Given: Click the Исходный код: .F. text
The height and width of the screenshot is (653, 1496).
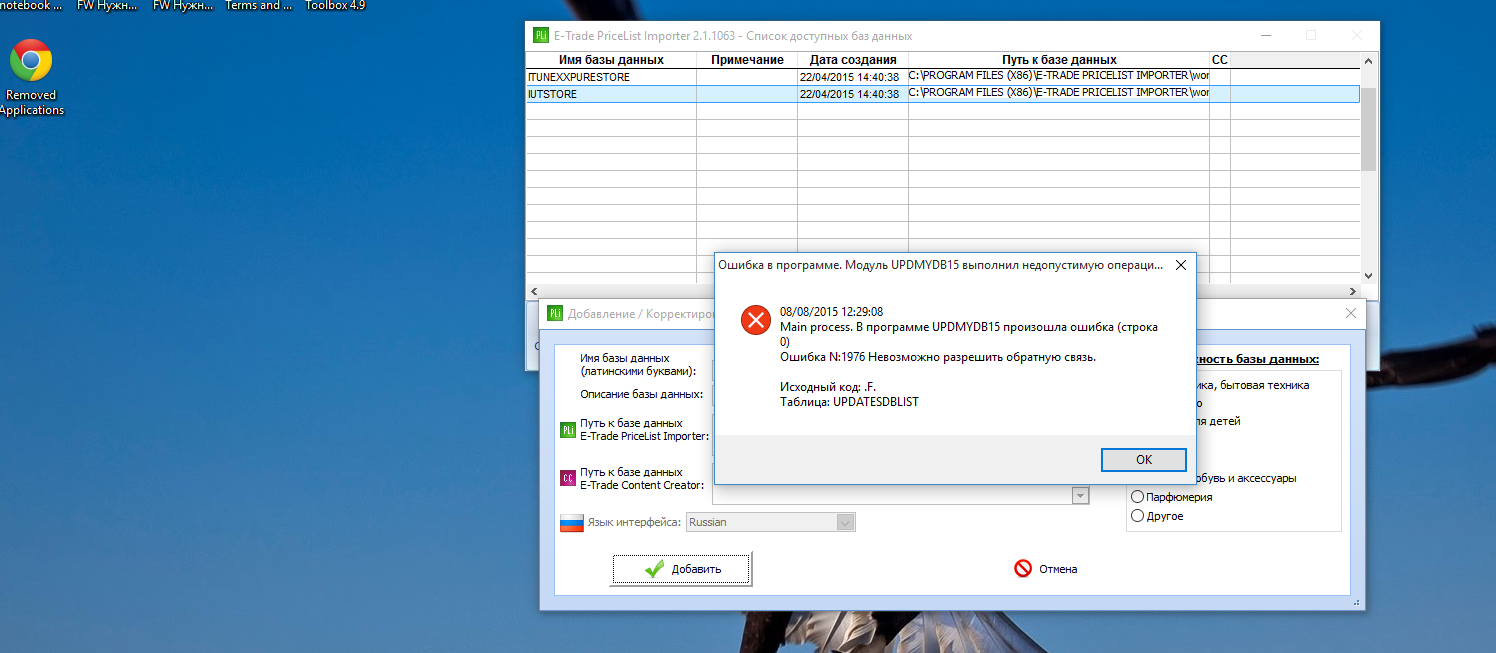Looking at the screenshot, I should [x=828, y=387].
